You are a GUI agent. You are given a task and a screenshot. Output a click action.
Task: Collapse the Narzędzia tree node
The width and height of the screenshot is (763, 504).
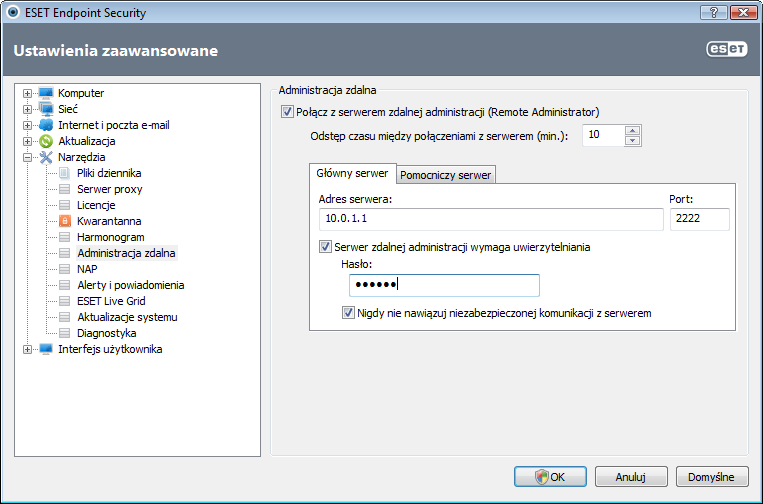pyautogui.click(x=28, y=158)
